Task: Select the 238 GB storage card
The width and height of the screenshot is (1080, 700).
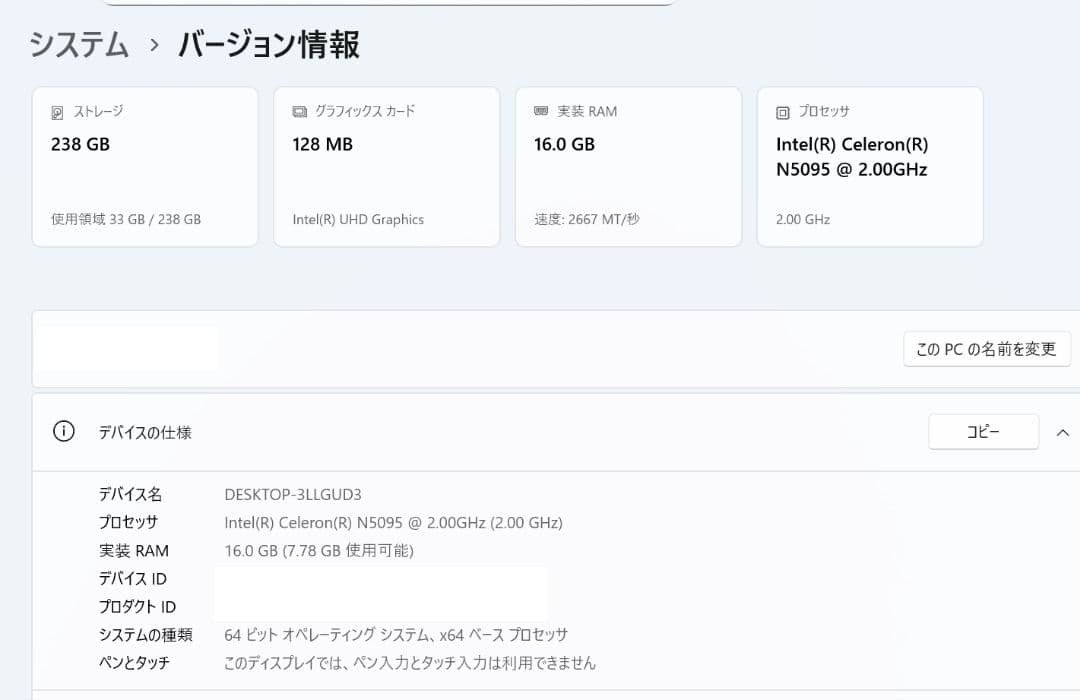Action: (x=144, y=165)
